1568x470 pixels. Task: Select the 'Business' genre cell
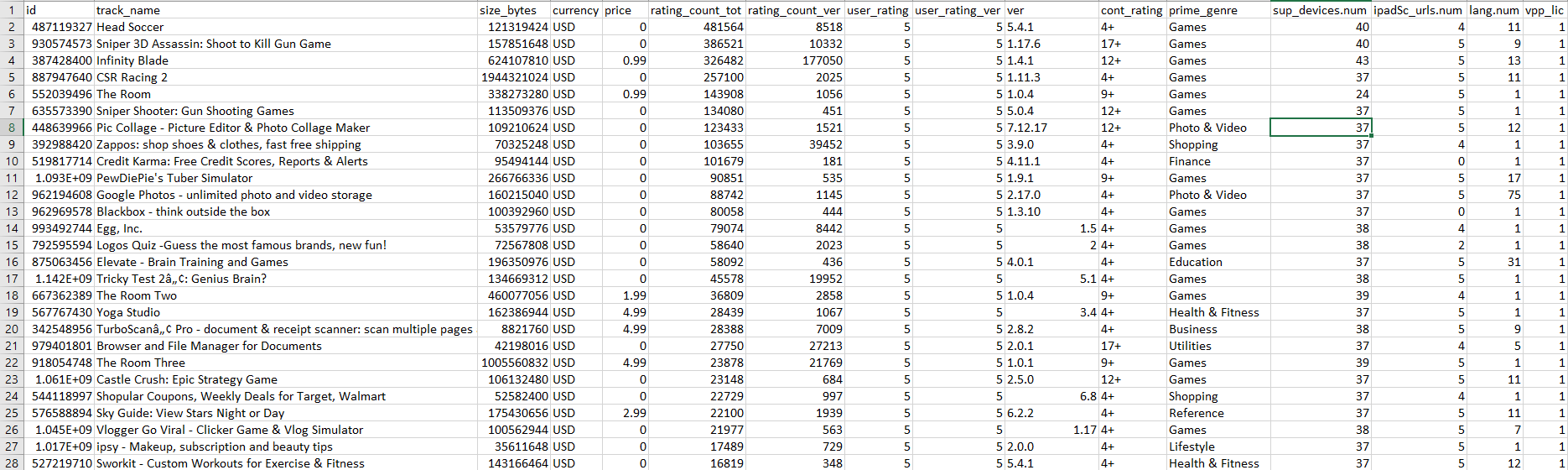tap(1218, 329)
